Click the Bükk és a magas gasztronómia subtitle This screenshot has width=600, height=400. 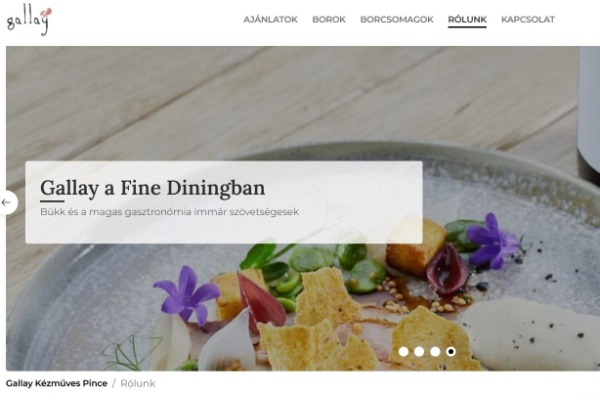(x=170, y=212)
